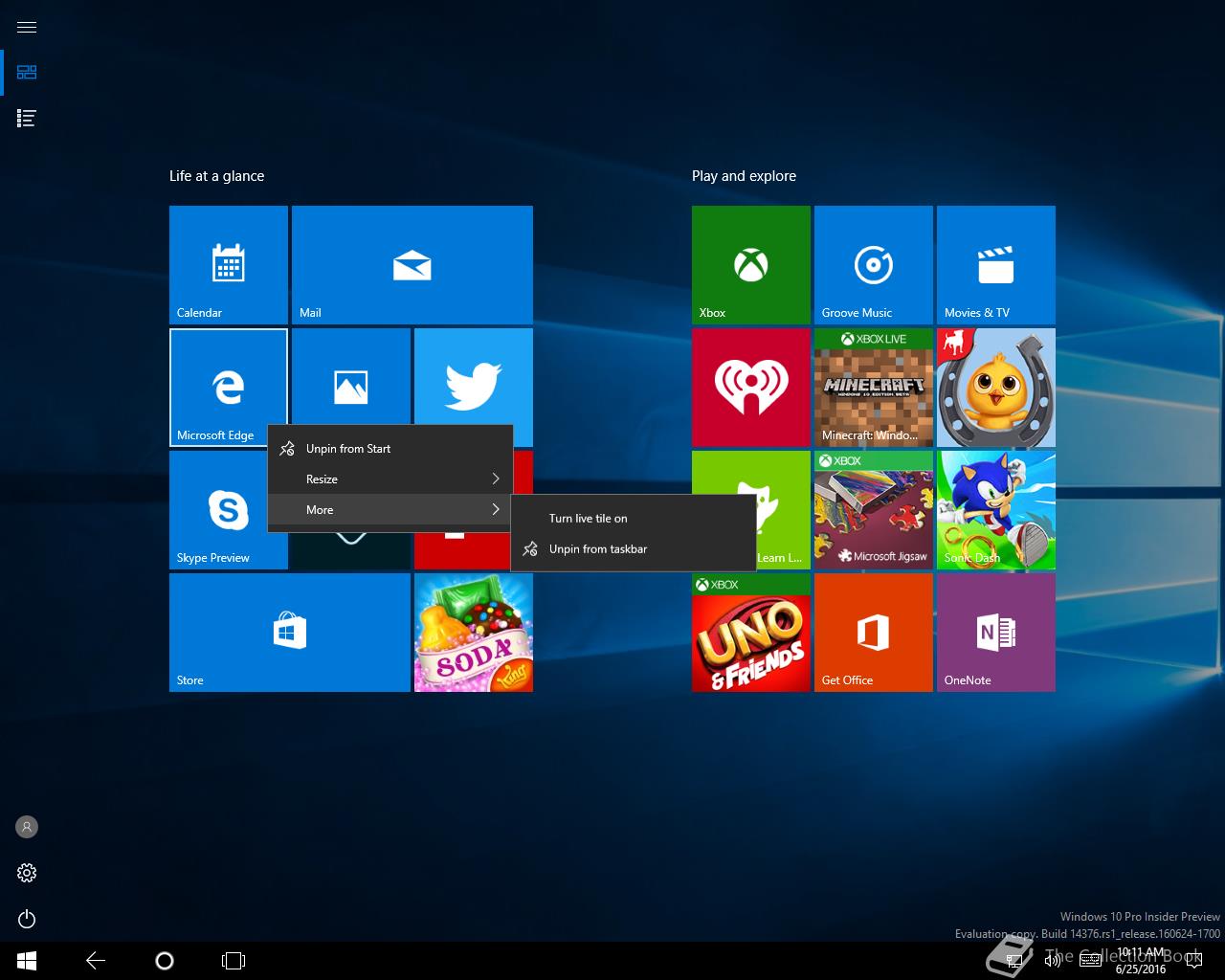Launch the Farmville chick game tile
Viewport: 1225px width, 980px height.
point(996,388)
